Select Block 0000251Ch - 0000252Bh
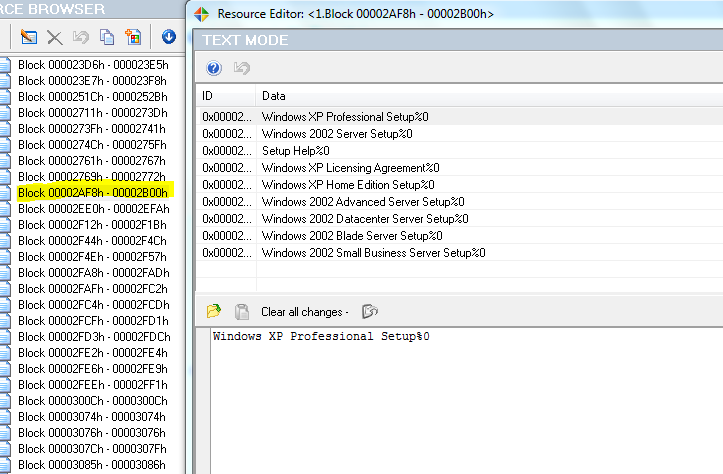This screenshot has width=723, height=474. (93, 97)
